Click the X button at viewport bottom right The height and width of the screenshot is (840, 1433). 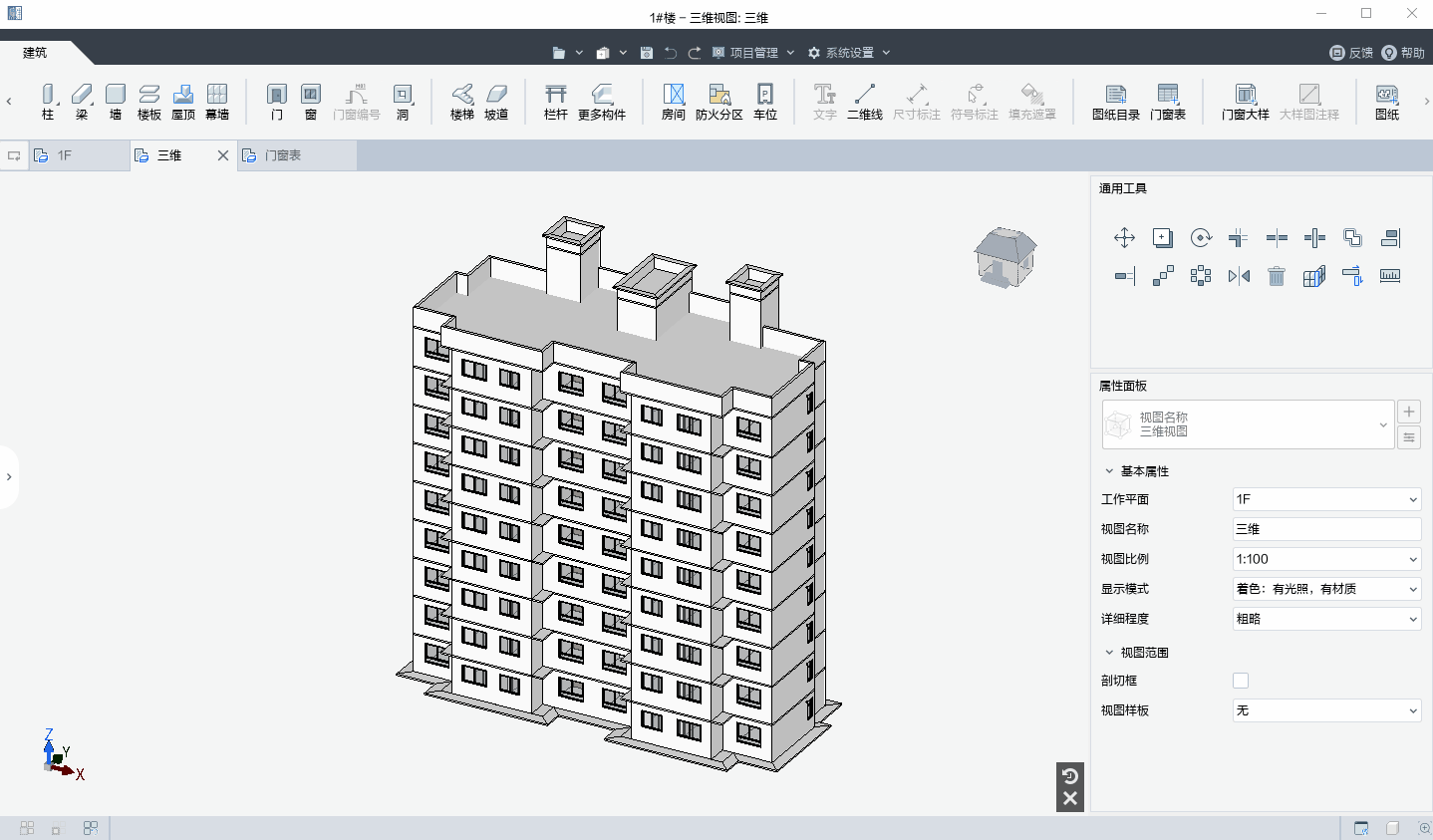coord(1070,798)
